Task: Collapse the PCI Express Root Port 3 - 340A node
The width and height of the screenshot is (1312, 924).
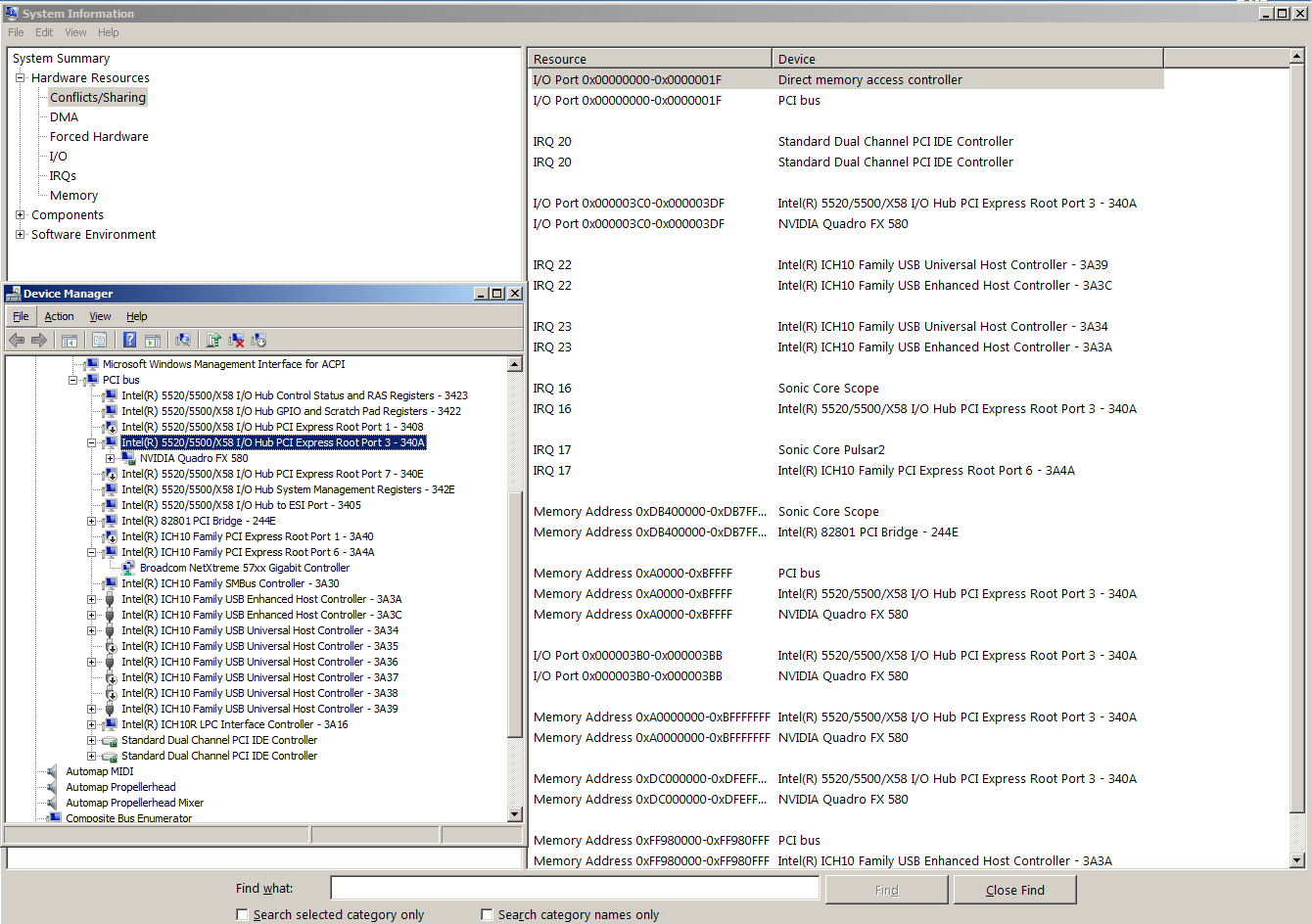Action: point(91,442)
